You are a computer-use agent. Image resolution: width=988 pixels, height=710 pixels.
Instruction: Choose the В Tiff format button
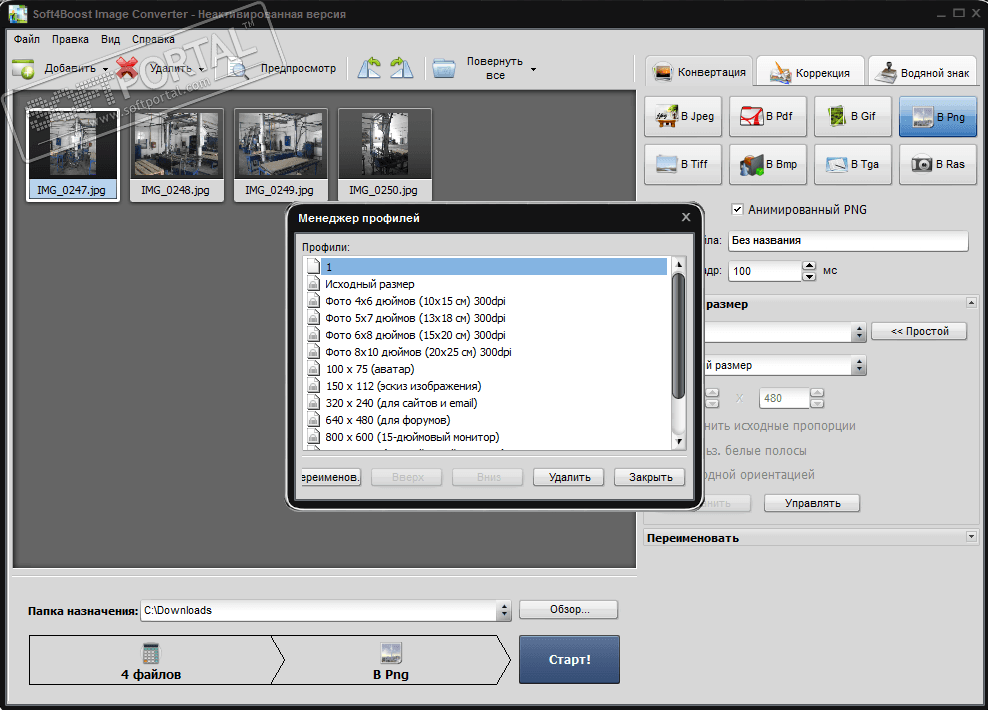(683, 164)
